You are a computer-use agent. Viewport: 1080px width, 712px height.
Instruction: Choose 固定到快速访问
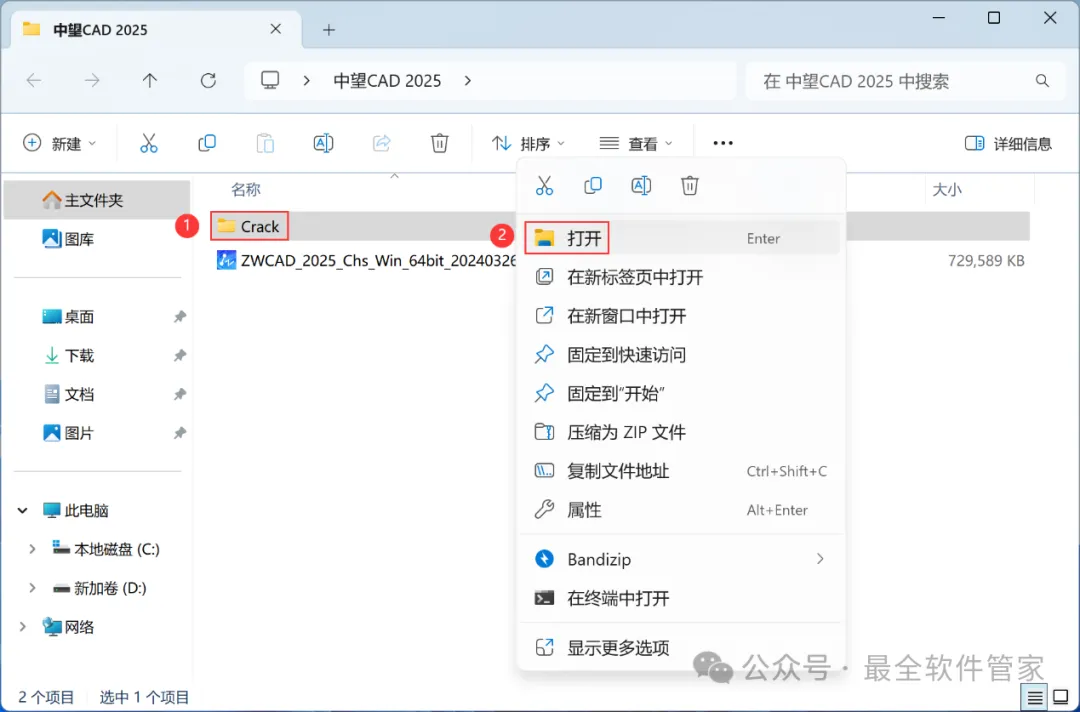[681, 355]
